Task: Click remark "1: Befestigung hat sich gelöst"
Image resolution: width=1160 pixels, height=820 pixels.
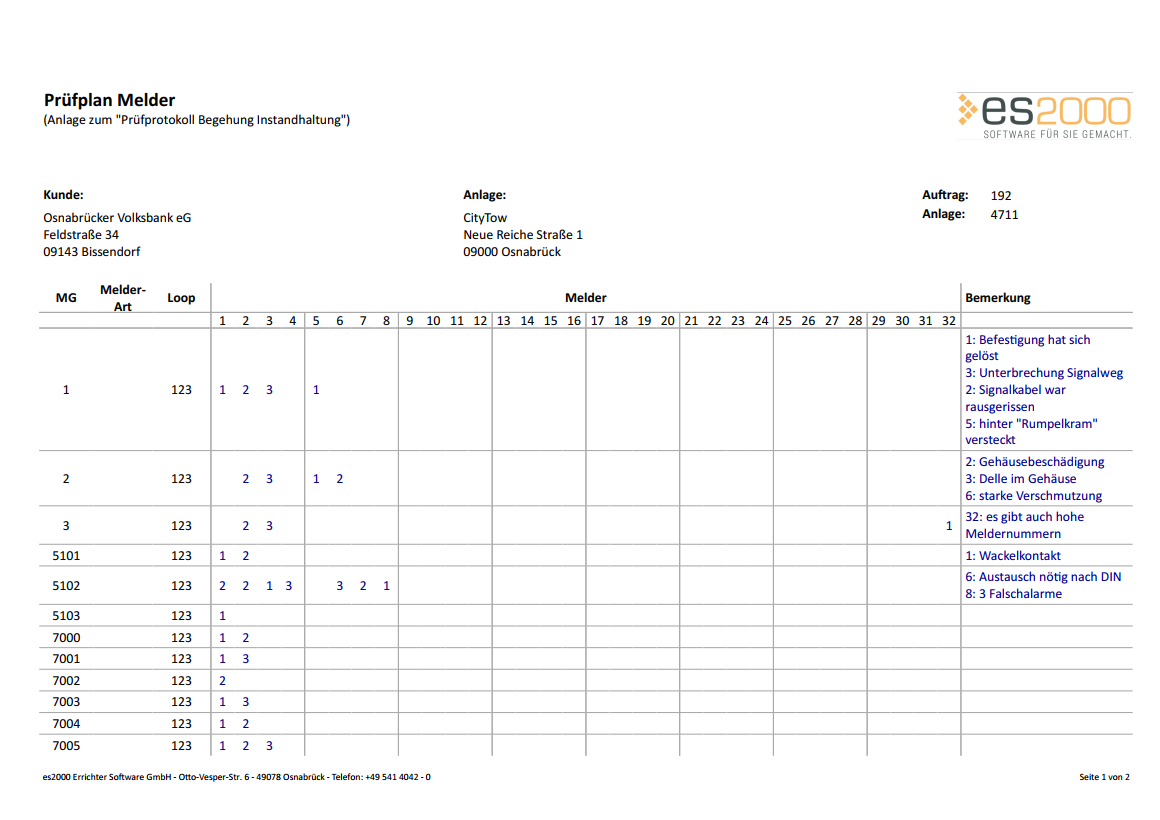Action: point(1028,348)
